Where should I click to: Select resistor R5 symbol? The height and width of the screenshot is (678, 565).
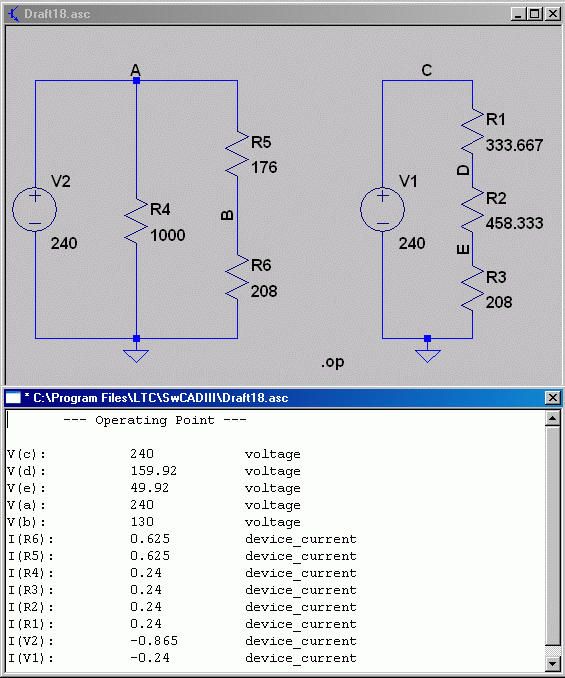coord(237,154)
